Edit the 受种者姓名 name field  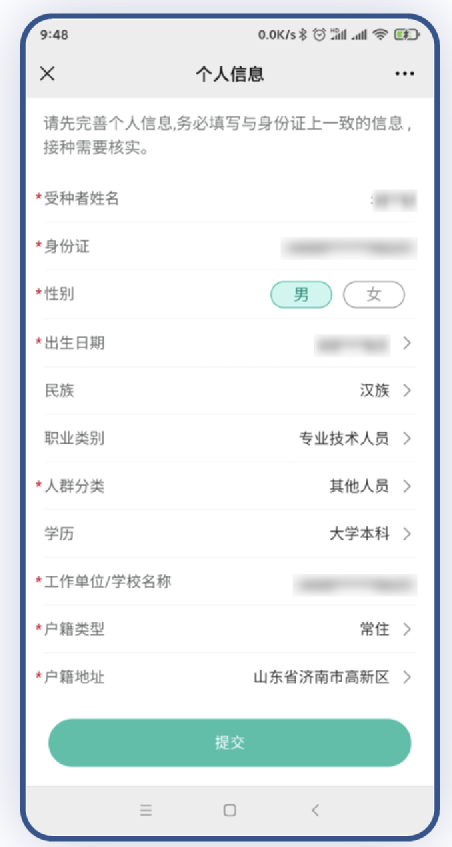point(230,199)
